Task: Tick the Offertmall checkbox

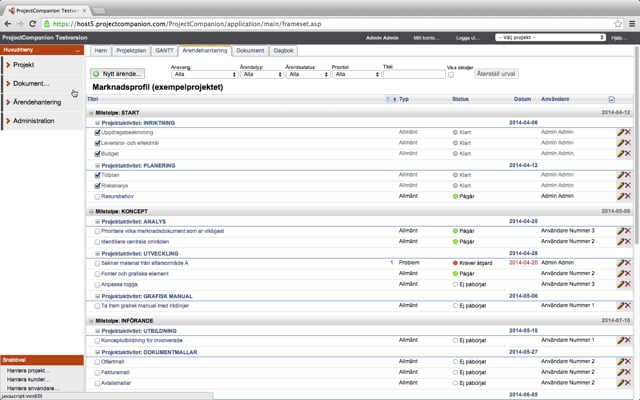Action: click(x=97, y=362)
